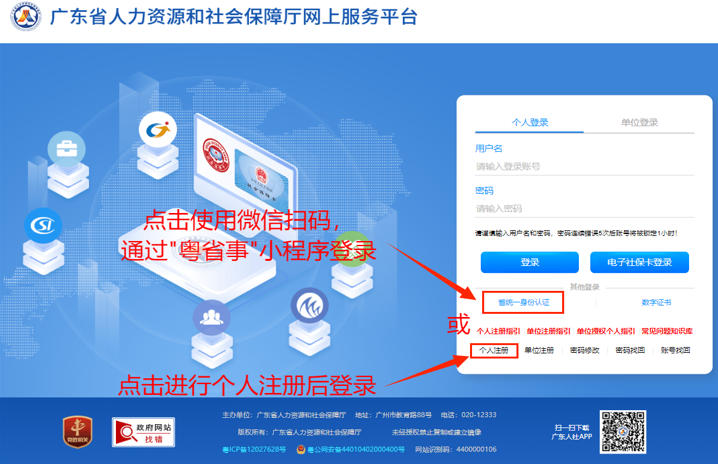The width and height of the screenshot is (718, 464).
Task: Open the 省统一身份认证 login link
Action: [x=523, y=302]
